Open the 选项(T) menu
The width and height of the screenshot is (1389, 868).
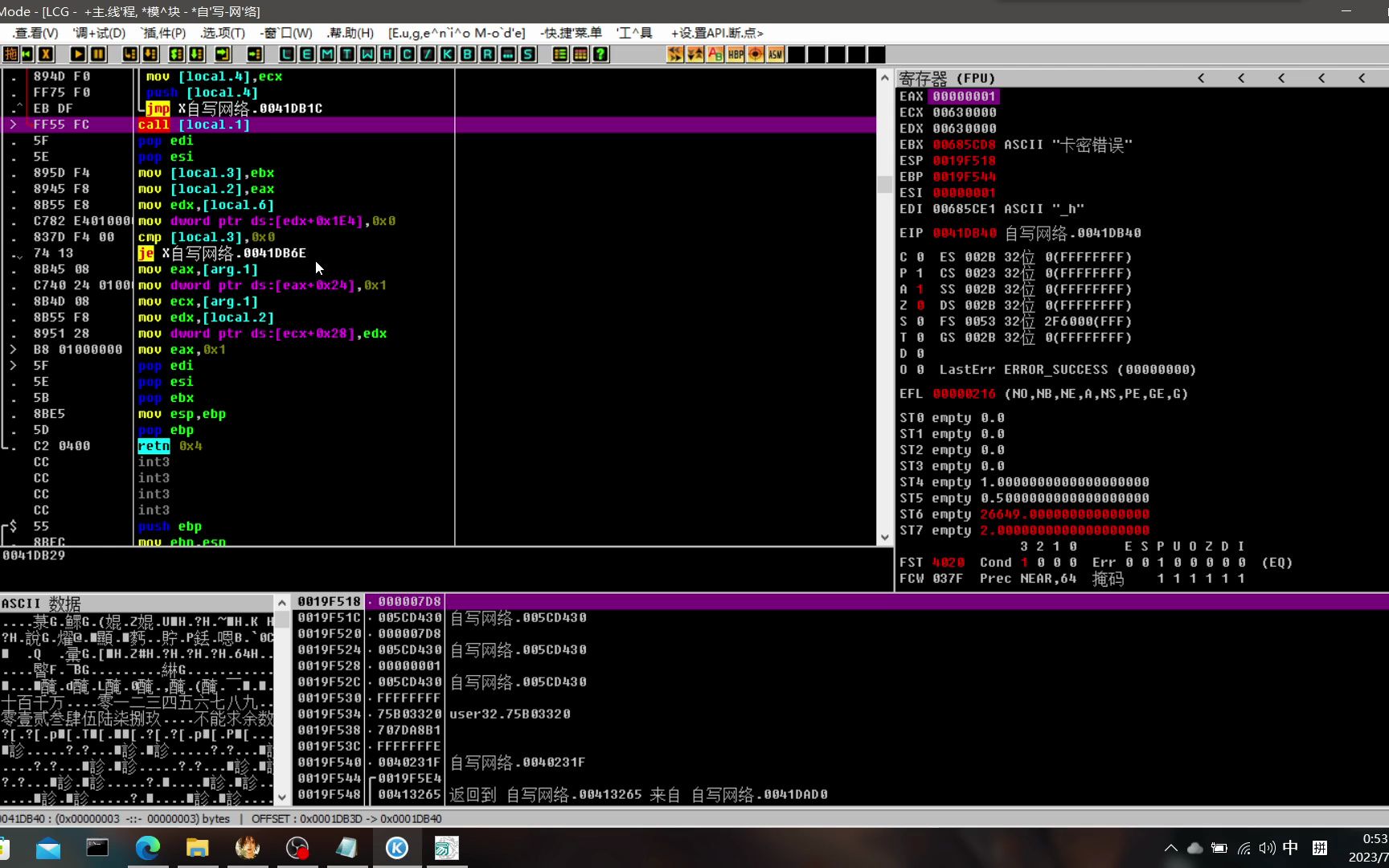tap(223, 33)
